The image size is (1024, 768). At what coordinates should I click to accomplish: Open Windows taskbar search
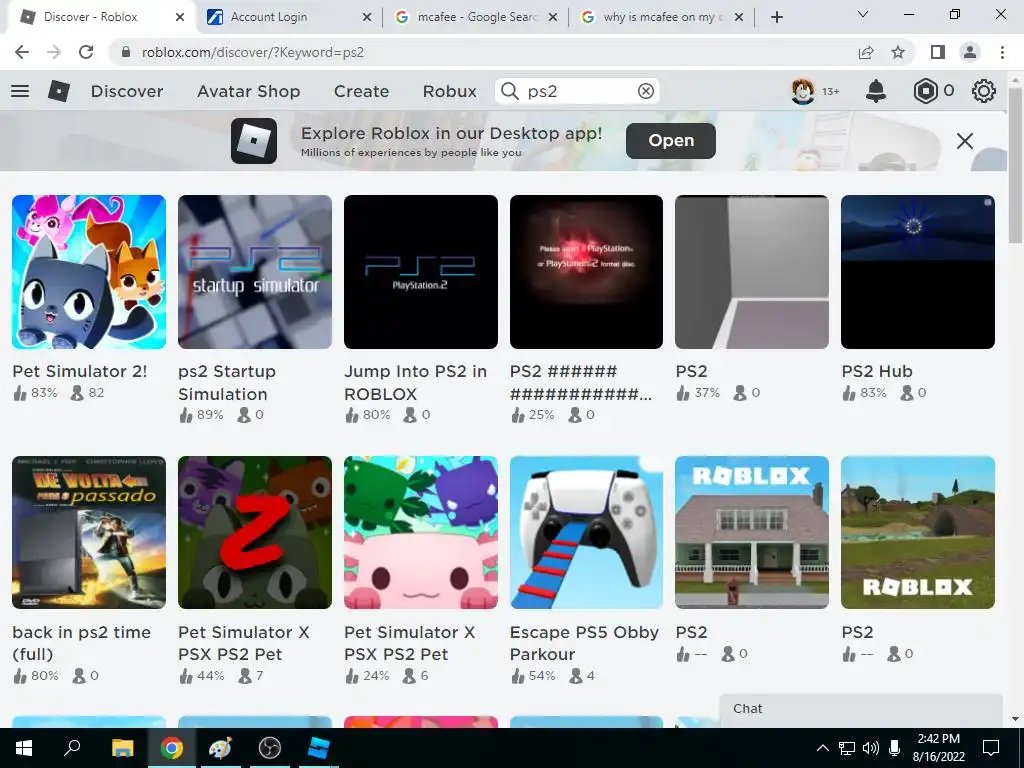(x=72, y=748)
